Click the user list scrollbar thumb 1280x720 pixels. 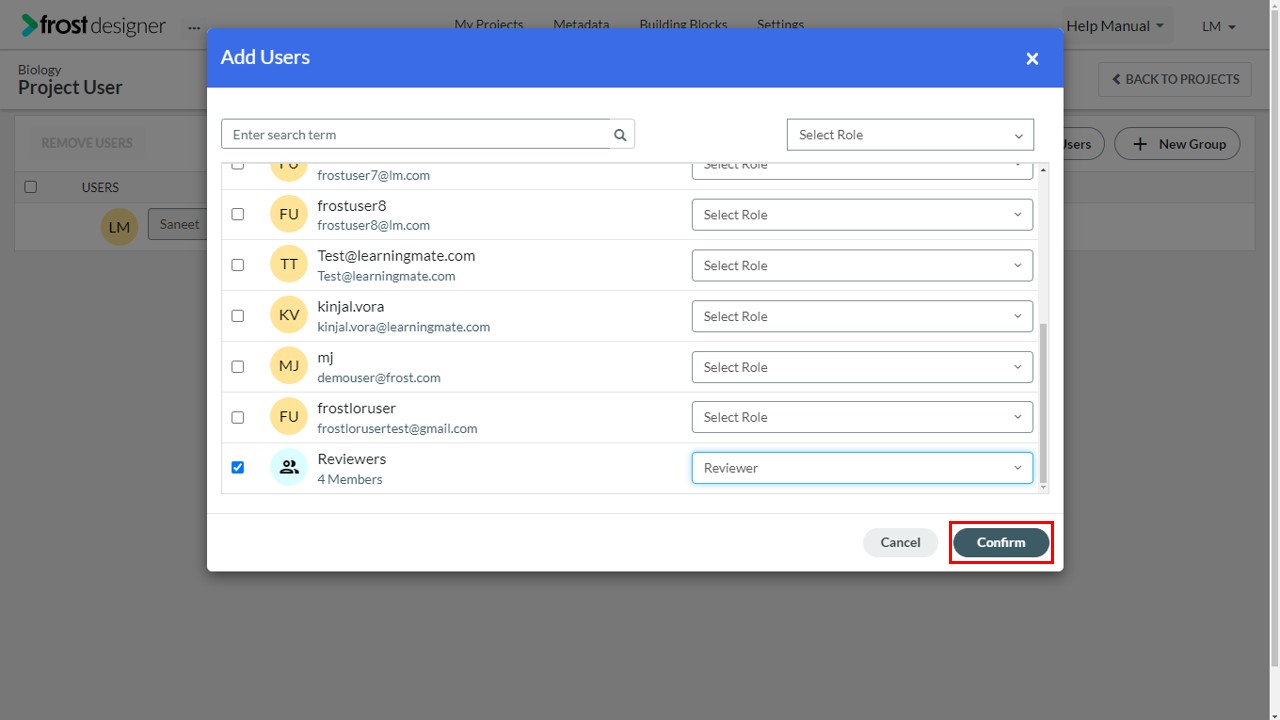1044,404
